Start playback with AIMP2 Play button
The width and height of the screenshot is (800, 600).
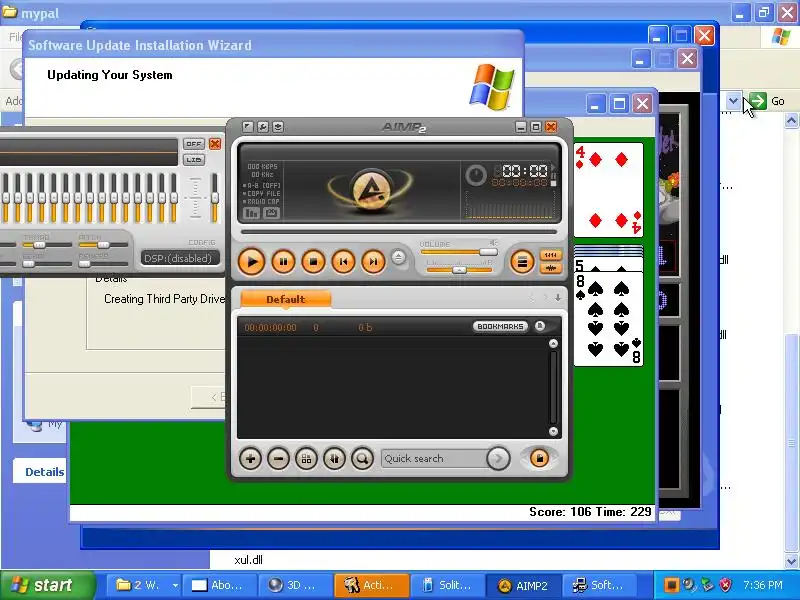[252, 262]
